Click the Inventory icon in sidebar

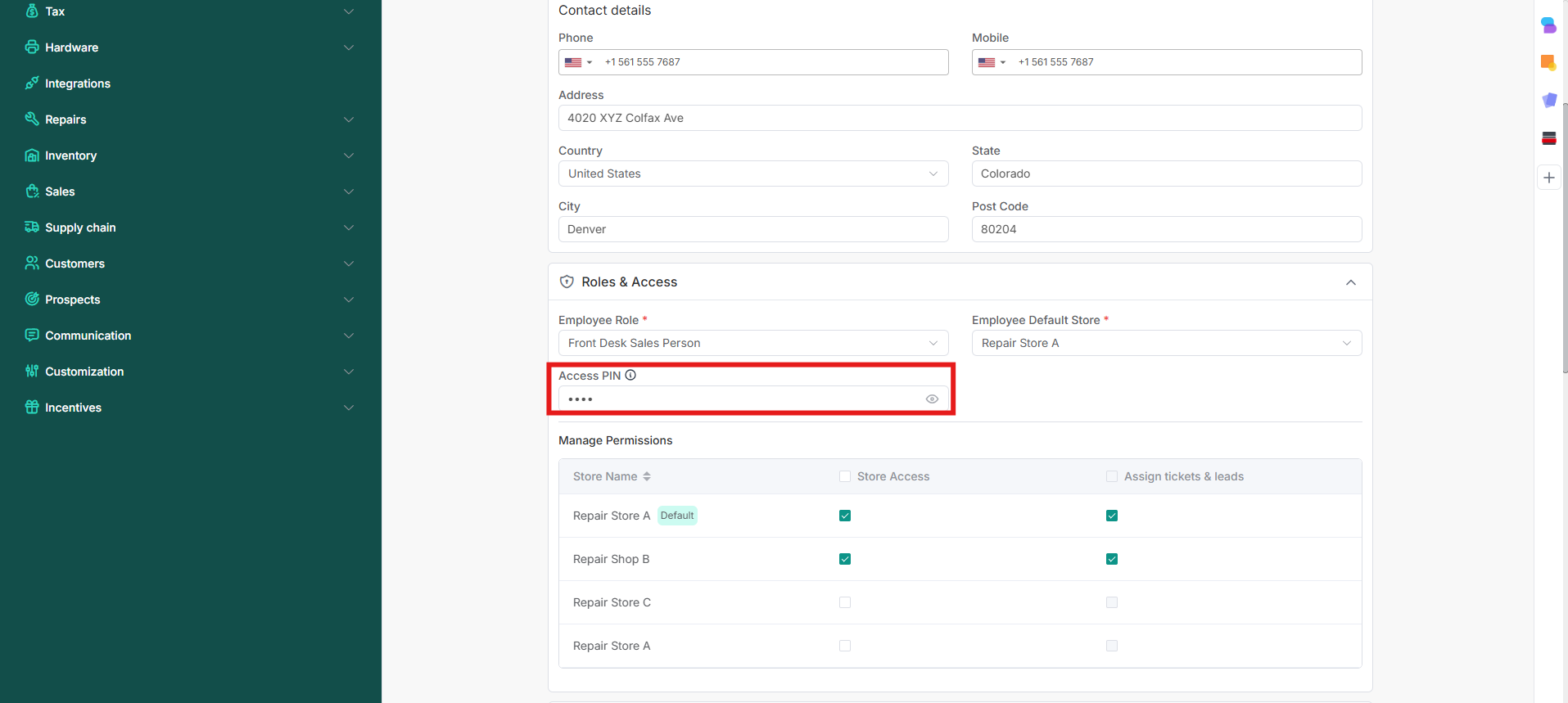32,155
